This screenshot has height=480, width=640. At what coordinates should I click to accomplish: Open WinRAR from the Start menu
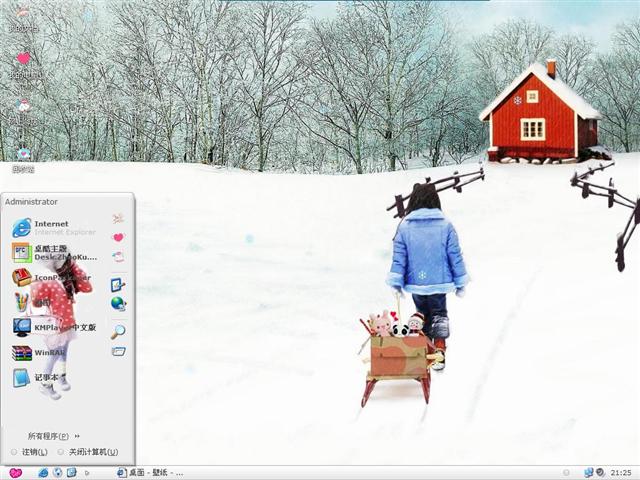click(39, 353)
